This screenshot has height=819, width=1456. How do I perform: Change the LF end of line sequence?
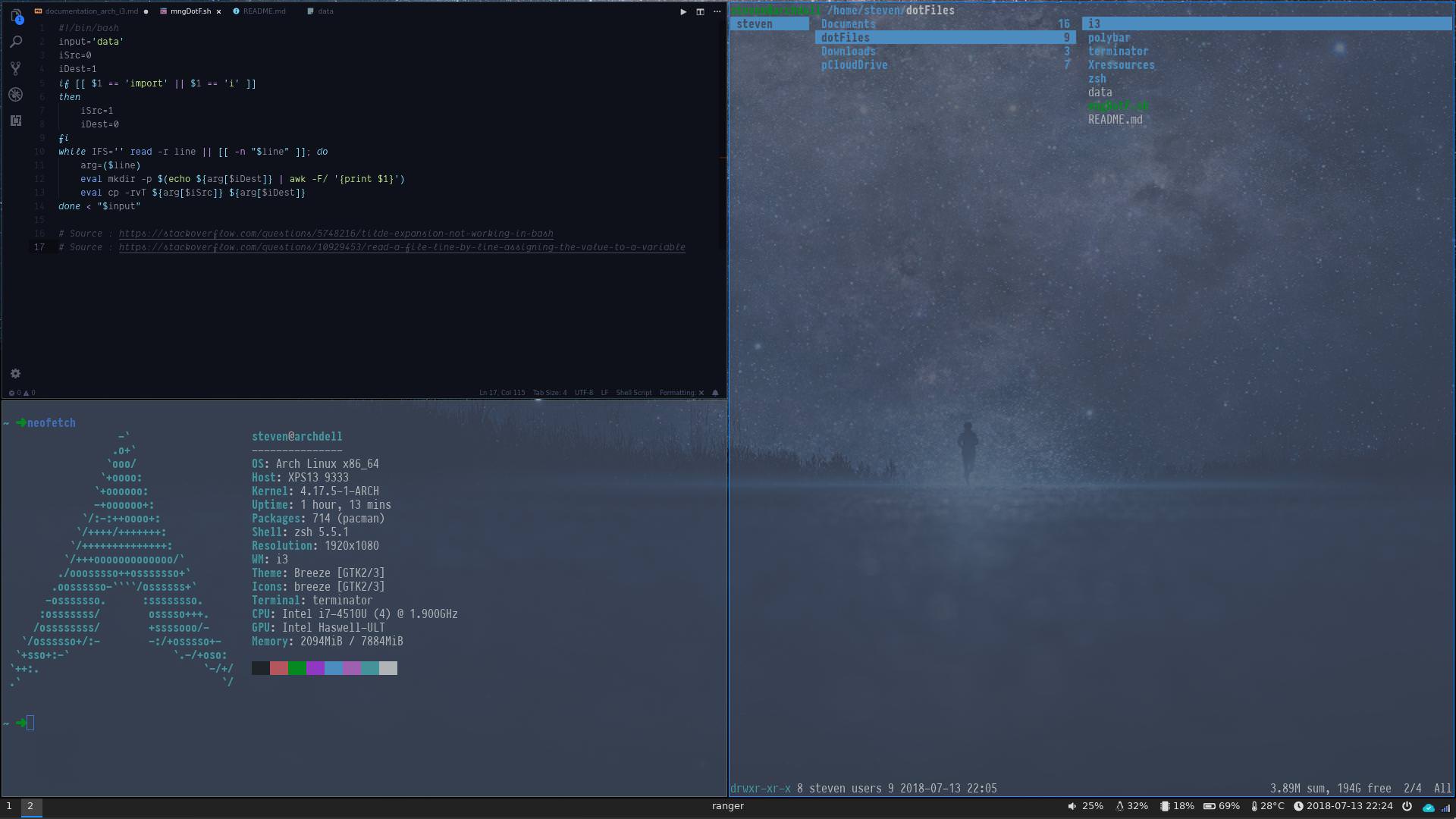pos(604,393)
